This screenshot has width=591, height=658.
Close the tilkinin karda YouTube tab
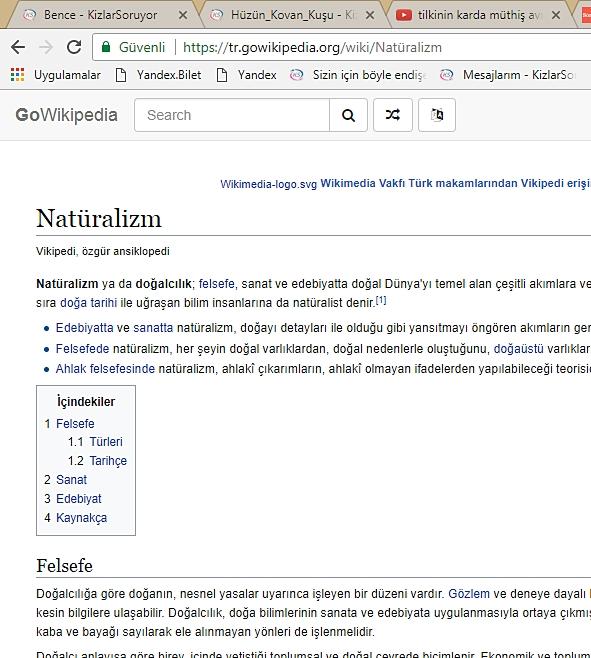tap(556, 15)
